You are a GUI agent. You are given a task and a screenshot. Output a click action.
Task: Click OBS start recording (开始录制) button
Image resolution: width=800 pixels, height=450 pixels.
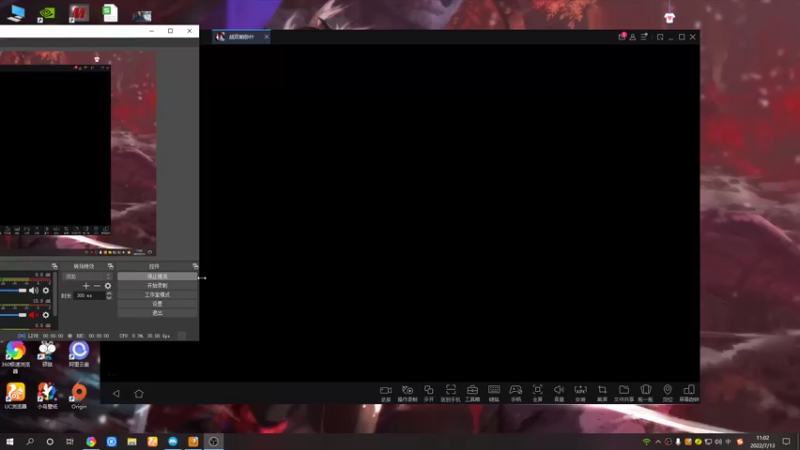(157, 285)
